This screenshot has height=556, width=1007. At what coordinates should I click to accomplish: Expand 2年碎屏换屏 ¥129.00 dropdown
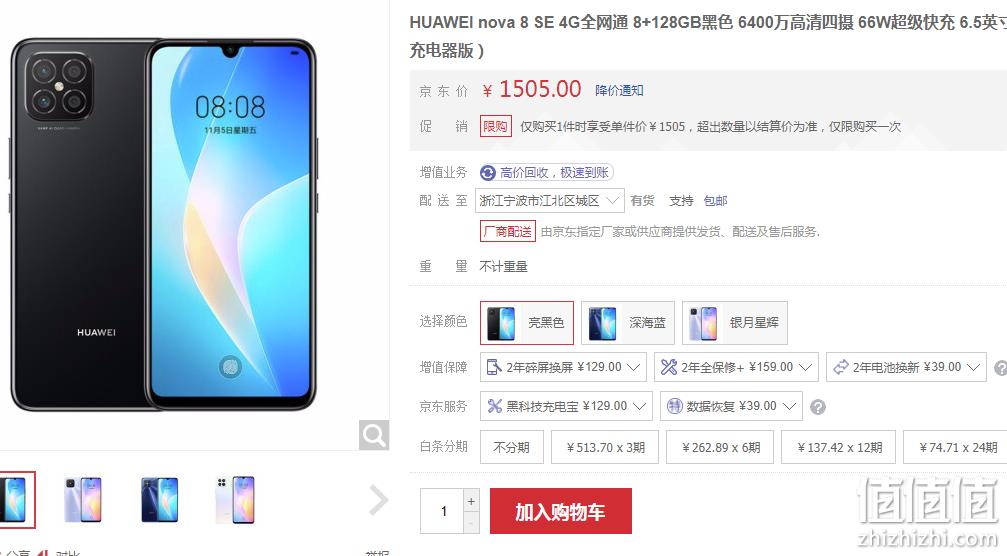point(563,367)
